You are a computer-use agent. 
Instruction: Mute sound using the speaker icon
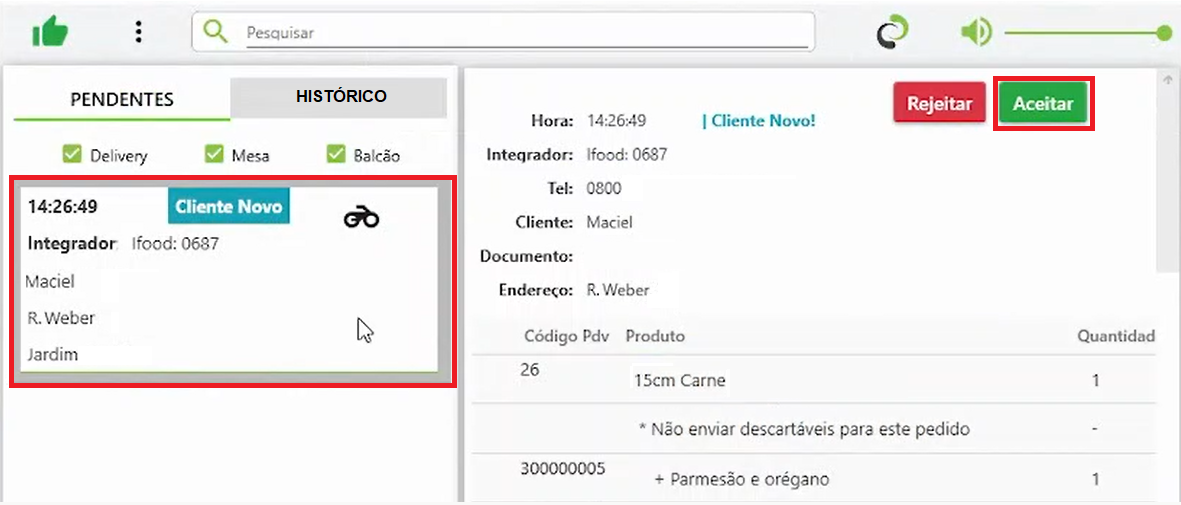coord(977,32)
